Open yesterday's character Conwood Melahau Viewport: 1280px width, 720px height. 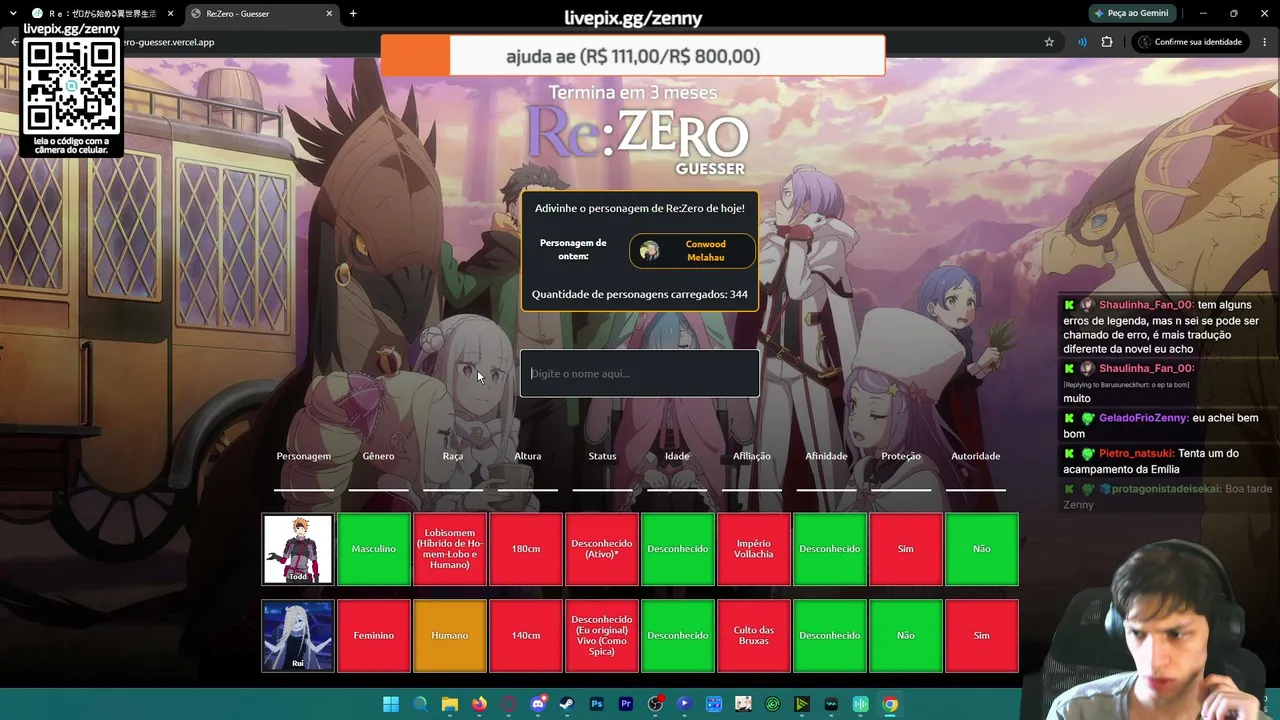pyautogui.click(x=692, y=251)
